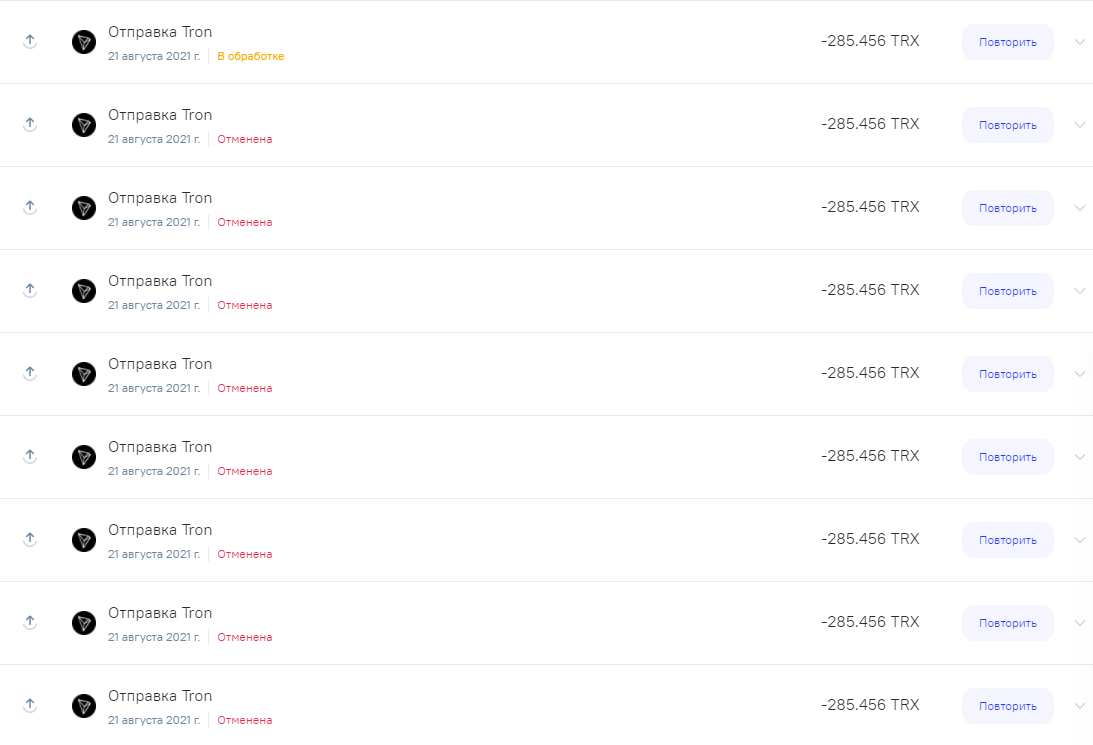Viewport: 1093px width, 745px height.
Task: Expand the seventh transaction row chevron
Action: (x=1080, y=539)
